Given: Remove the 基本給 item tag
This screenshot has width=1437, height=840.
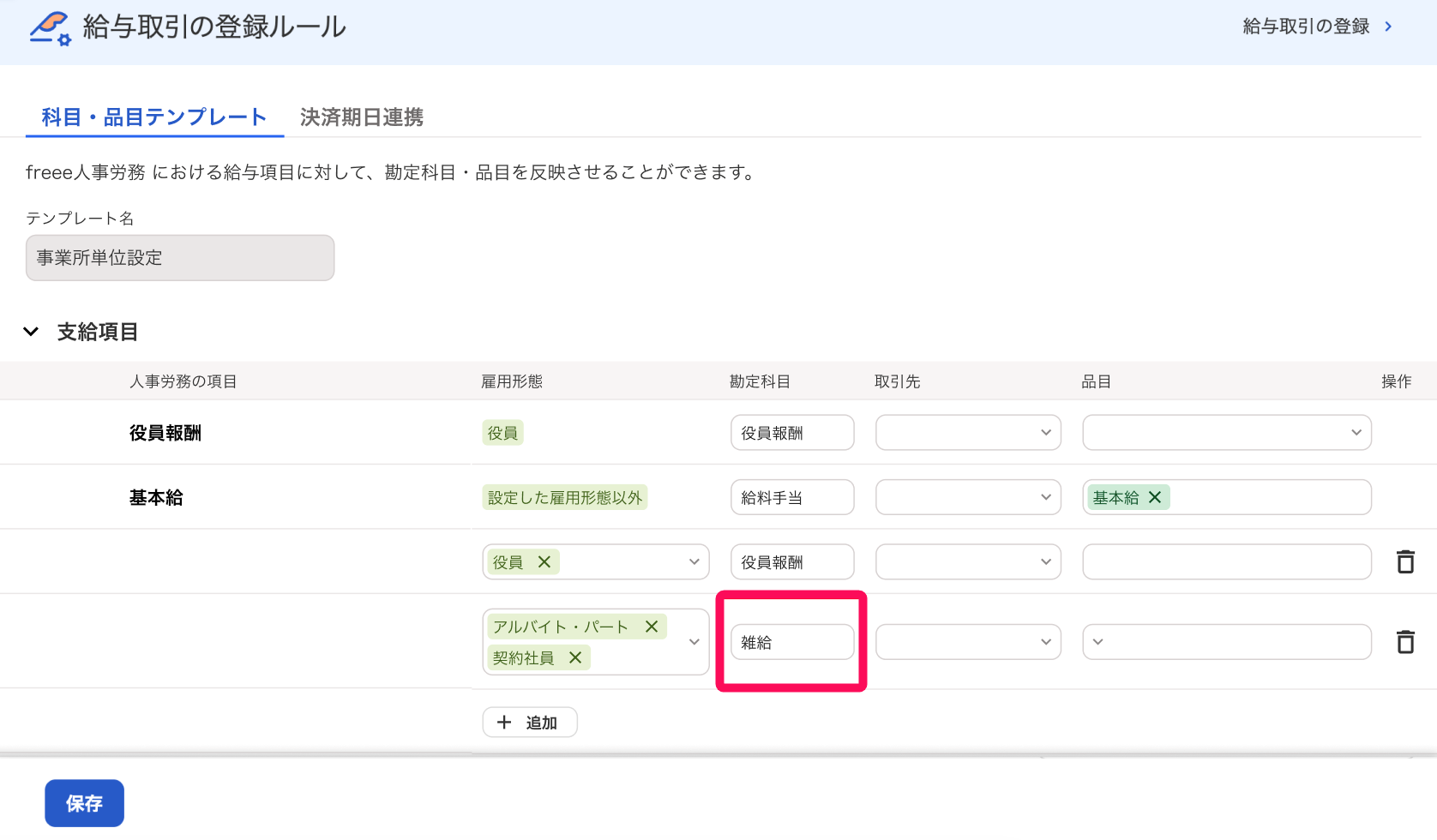Looking at the screenshot, I should [x=1155, y=497].
